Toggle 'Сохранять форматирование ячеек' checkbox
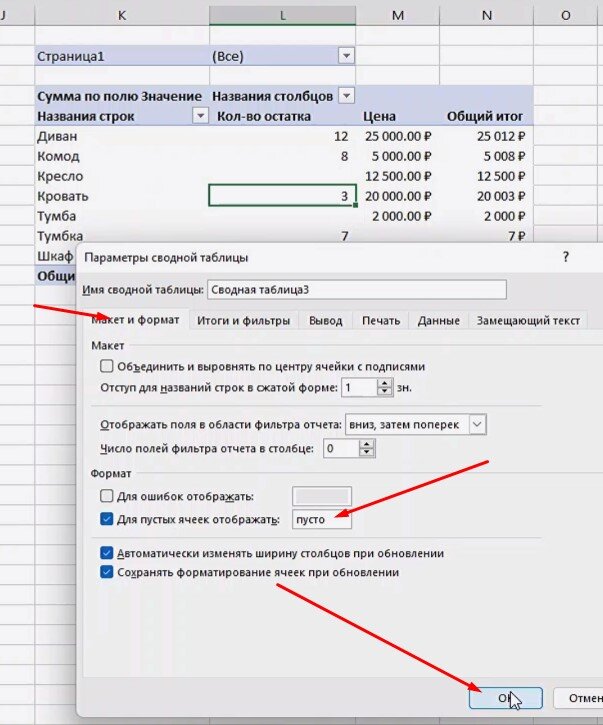 tap(106, 572)
